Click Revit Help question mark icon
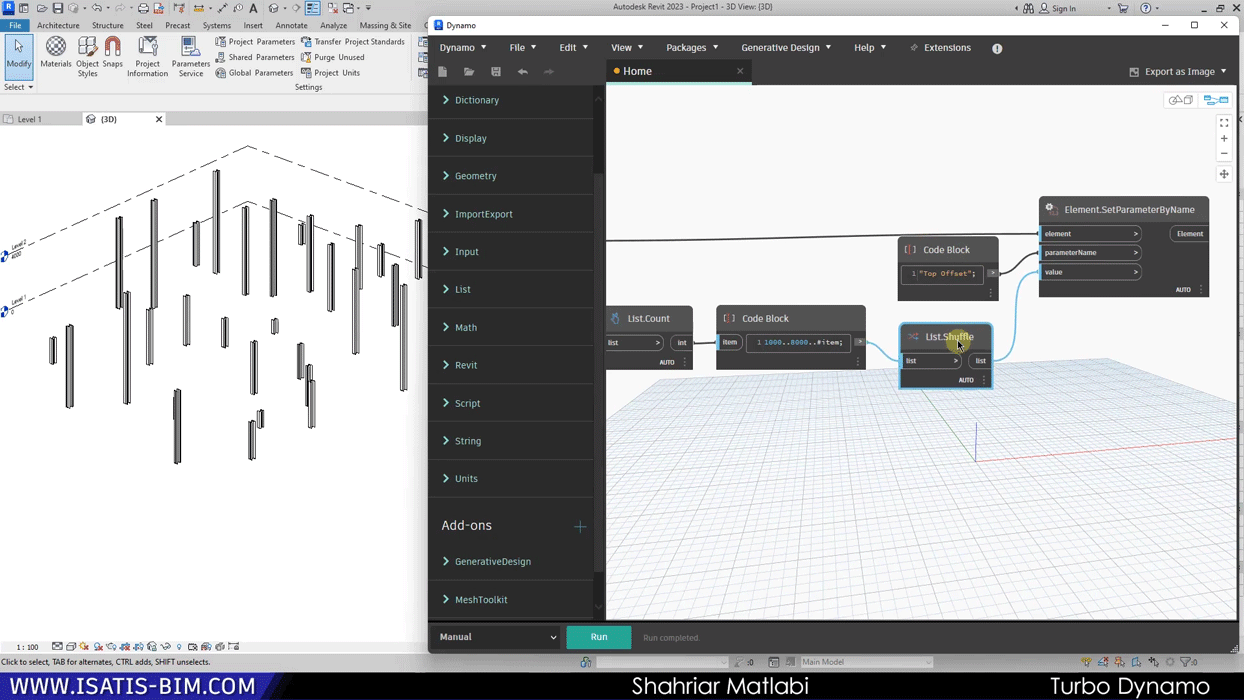The width and height of the screenshot is (1244, 700). pos(1146,8)
